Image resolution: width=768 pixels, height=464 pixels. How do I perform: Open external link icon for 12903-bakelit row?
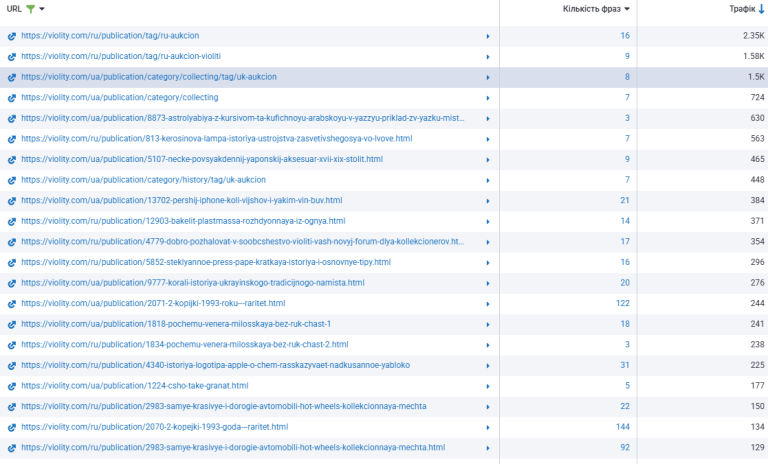click(12, 221)
